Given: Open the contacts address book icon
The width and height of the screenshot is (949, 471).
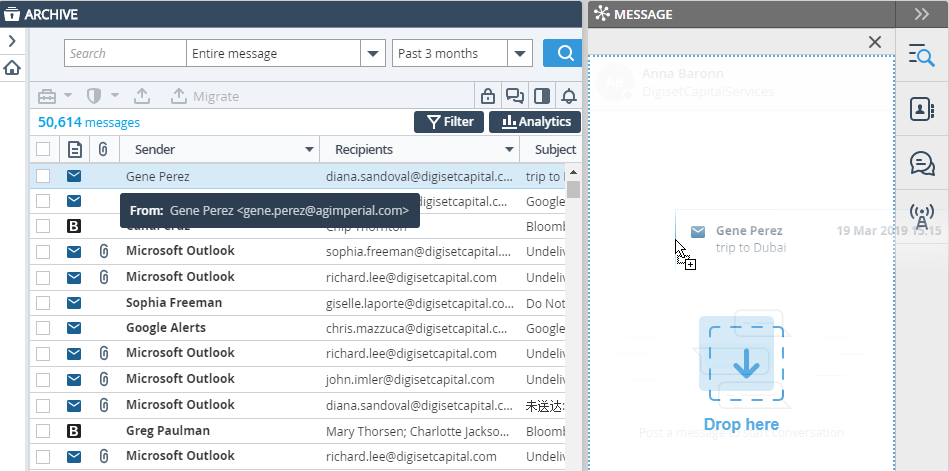Looking at the screenshot, I should tap(921, 110).
